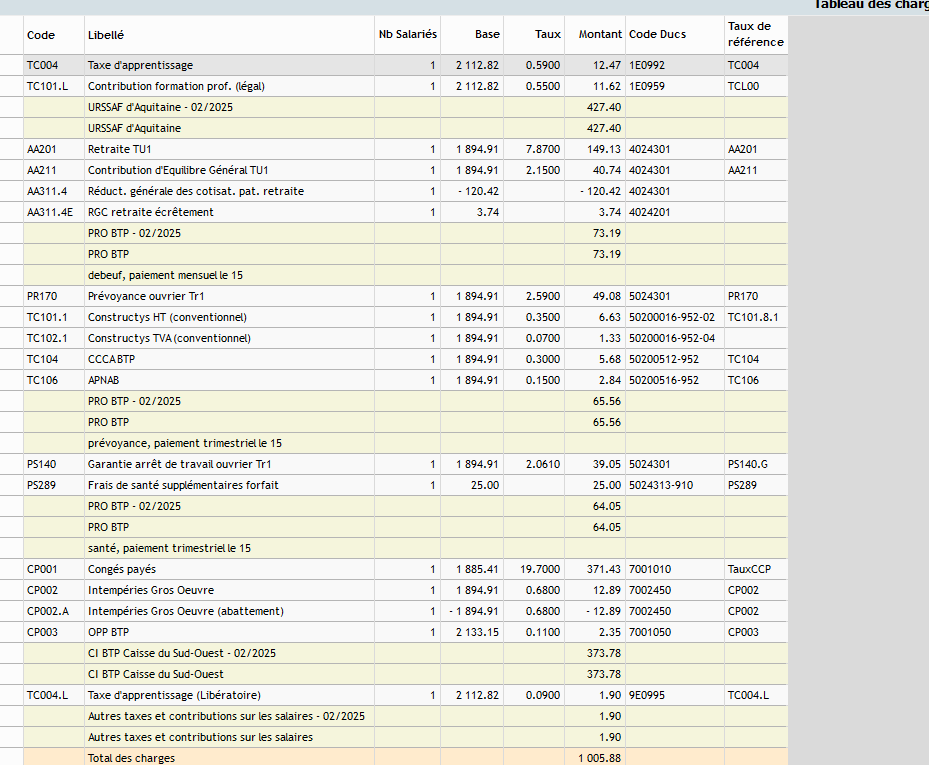929x765 pixels.
Task: Click reference rate TC004.L
Action: (748, 696)
